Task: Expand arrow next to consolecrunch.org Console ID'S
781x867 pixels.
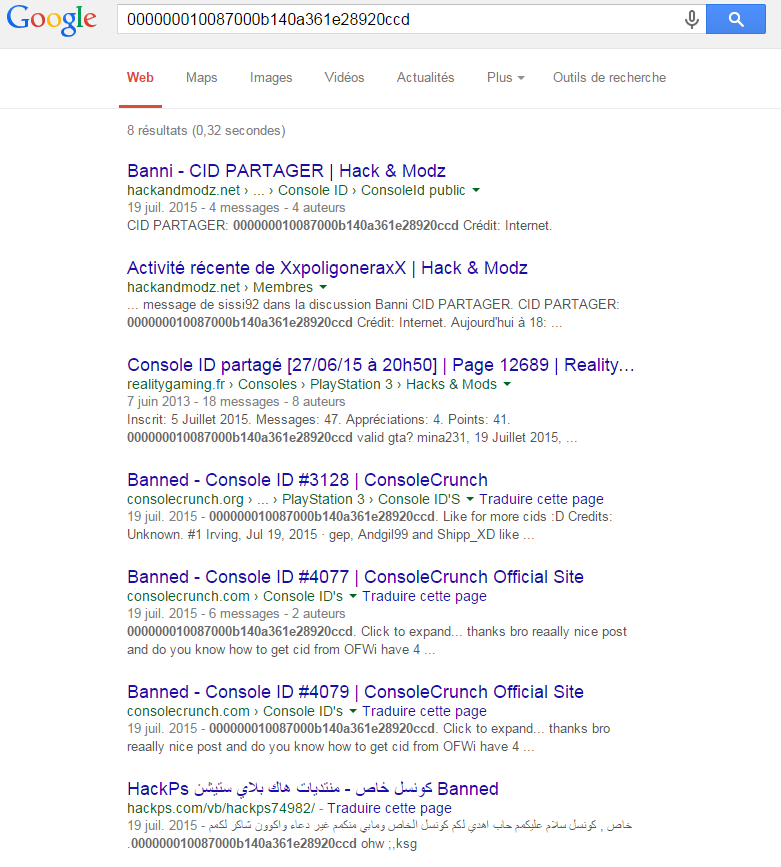Action: point(470,499)
